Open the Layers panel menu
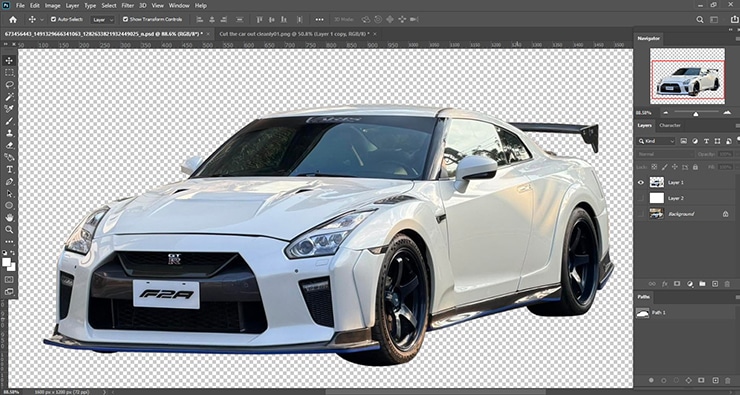This screenshot has height=395, width=740. pos(737,126)
